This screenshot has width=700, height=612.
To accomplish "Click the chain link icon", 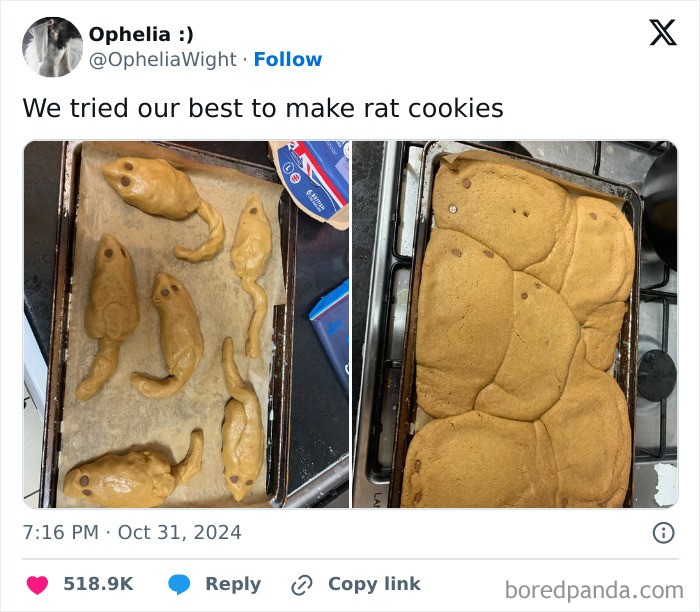I will pyautogui.click(x=302, y=585).
